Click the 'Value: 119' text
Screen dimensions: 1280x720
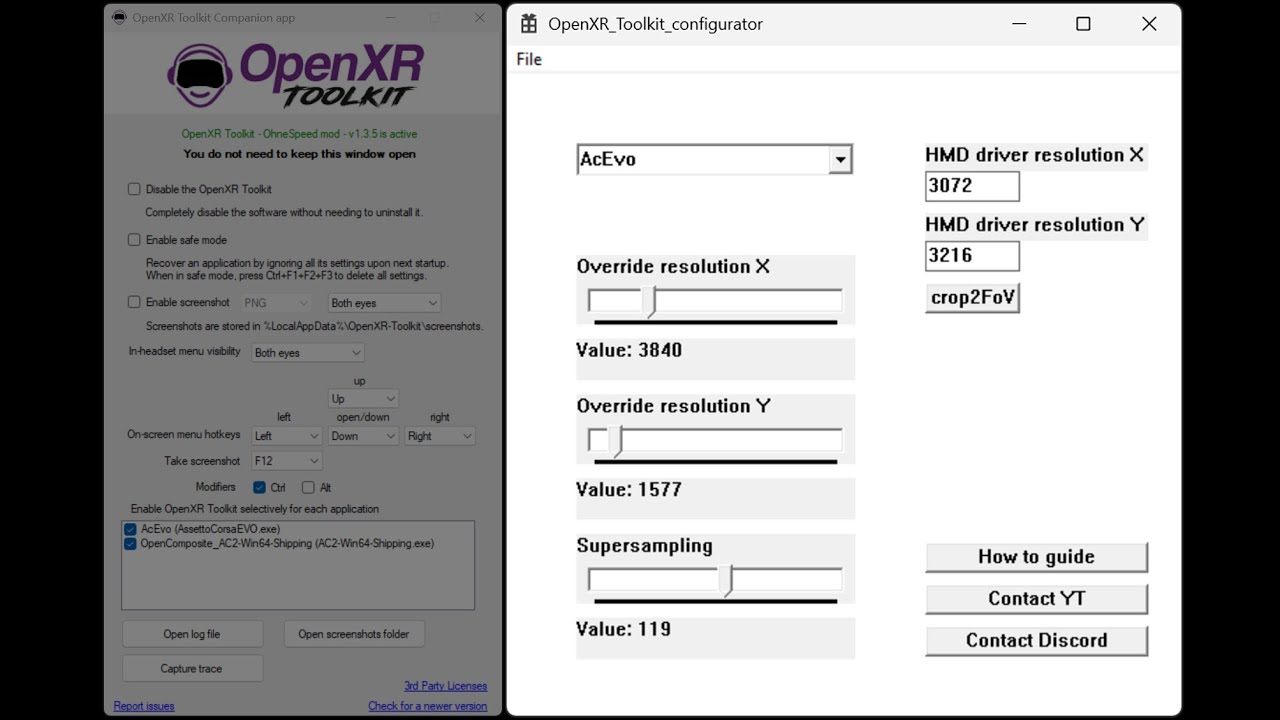[623, 629]
